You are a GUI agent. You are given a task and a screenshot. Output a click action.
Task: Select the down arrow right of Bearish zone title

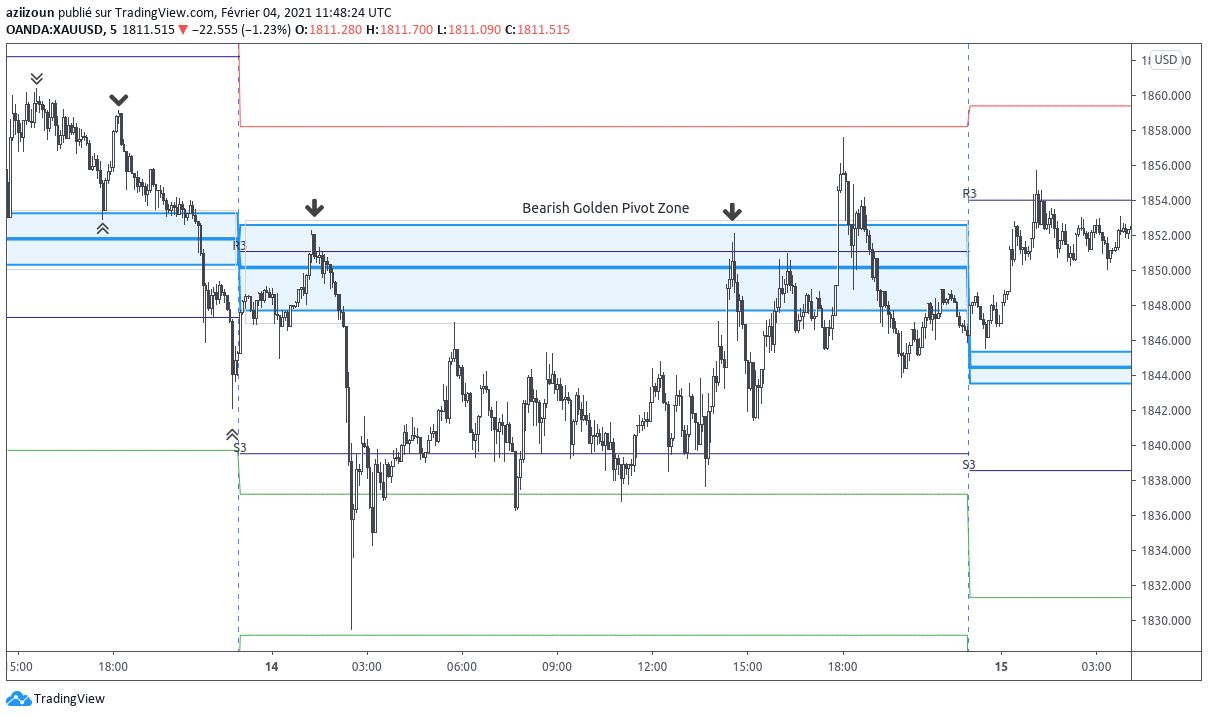tap(732, 211)
